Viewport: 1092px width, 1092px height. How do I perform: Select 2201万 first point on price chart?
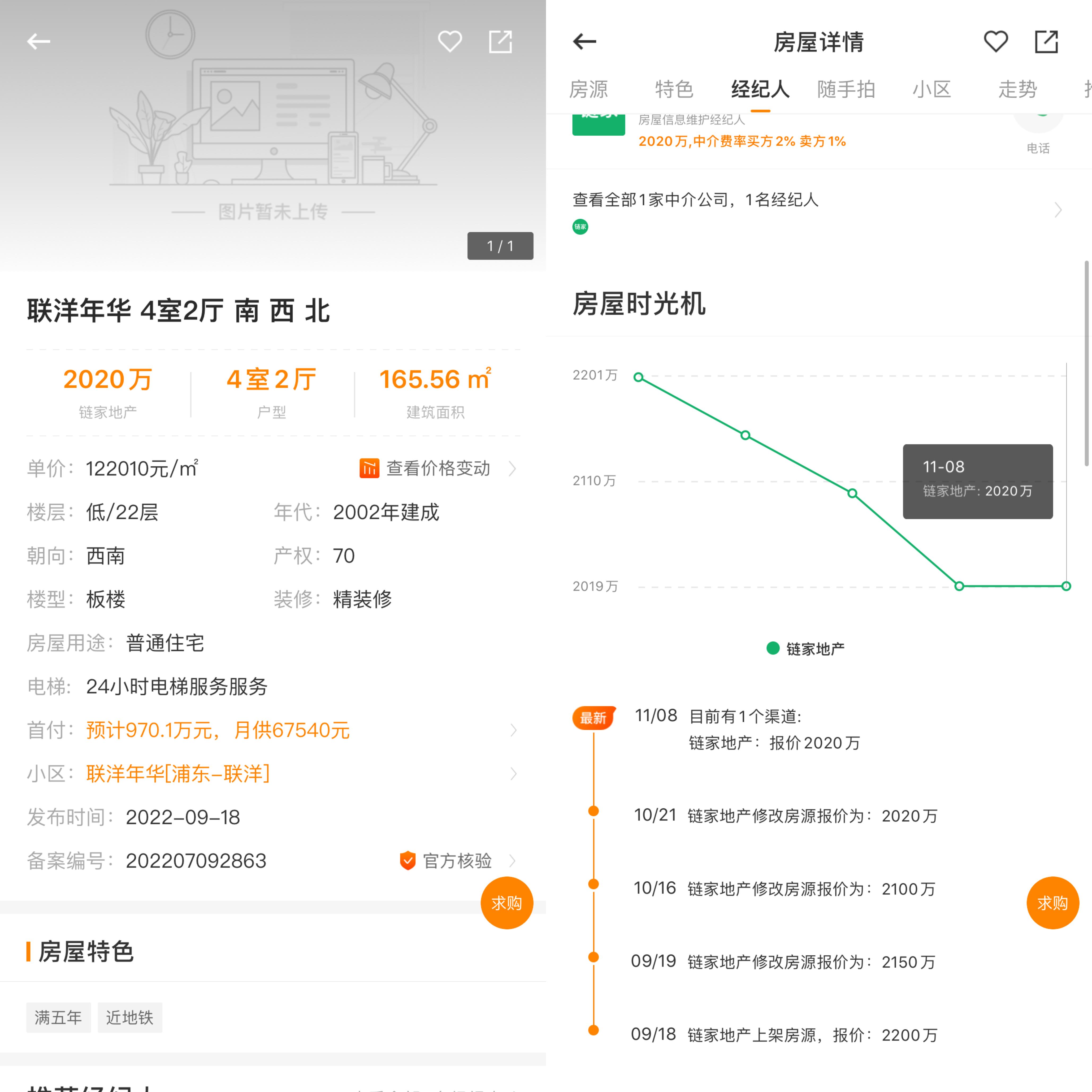tap(639, 377)
